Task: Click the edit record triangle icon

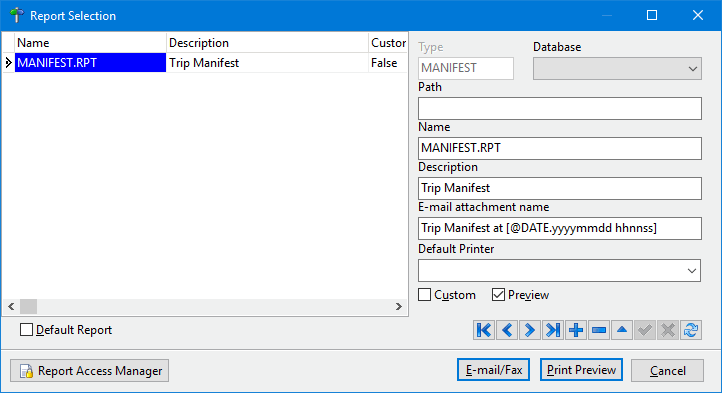Action: (622, 330)
